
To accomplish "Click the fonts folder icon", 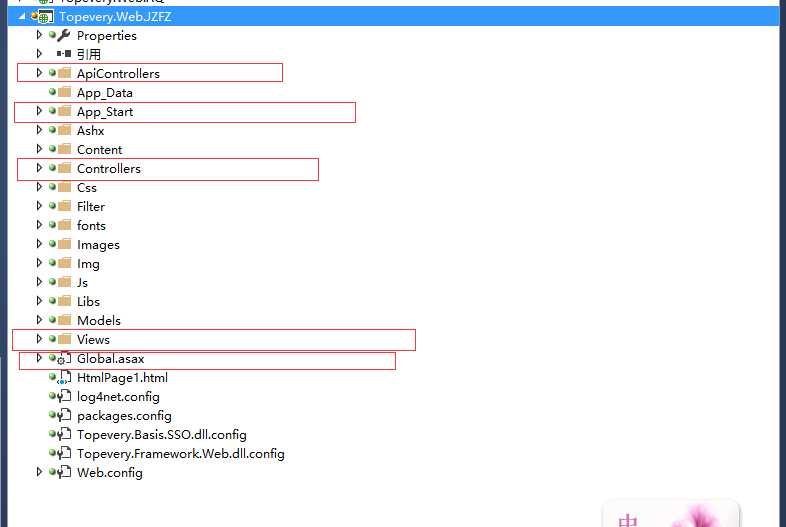I will point(64,225).
